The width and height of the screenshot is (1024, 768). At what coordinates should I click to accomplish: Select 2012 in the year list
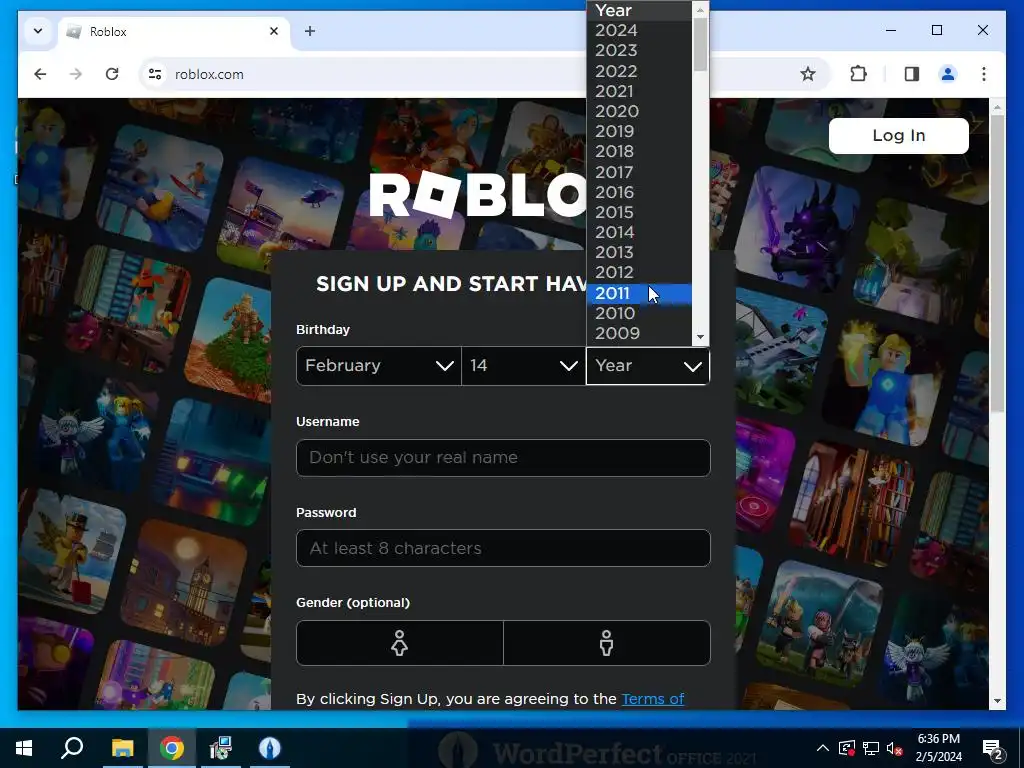click(639, 272)
